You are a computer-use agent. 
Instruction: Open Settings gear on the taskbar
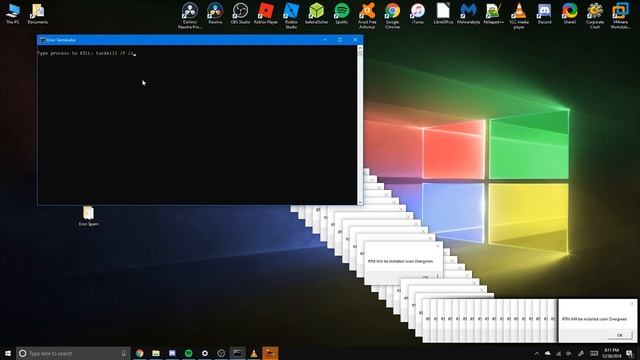[205, 353]
